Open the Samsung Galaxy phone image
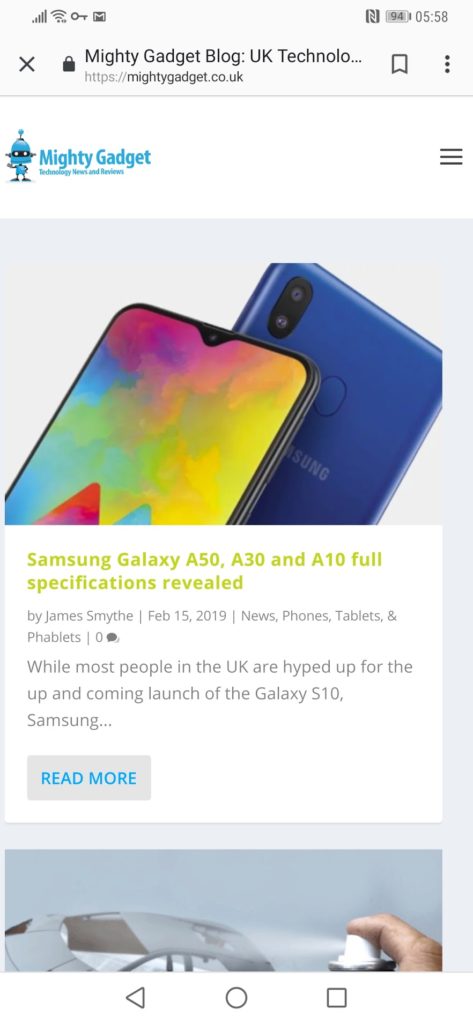This screenshot has width=473, height=1024. tap(223, 393)
